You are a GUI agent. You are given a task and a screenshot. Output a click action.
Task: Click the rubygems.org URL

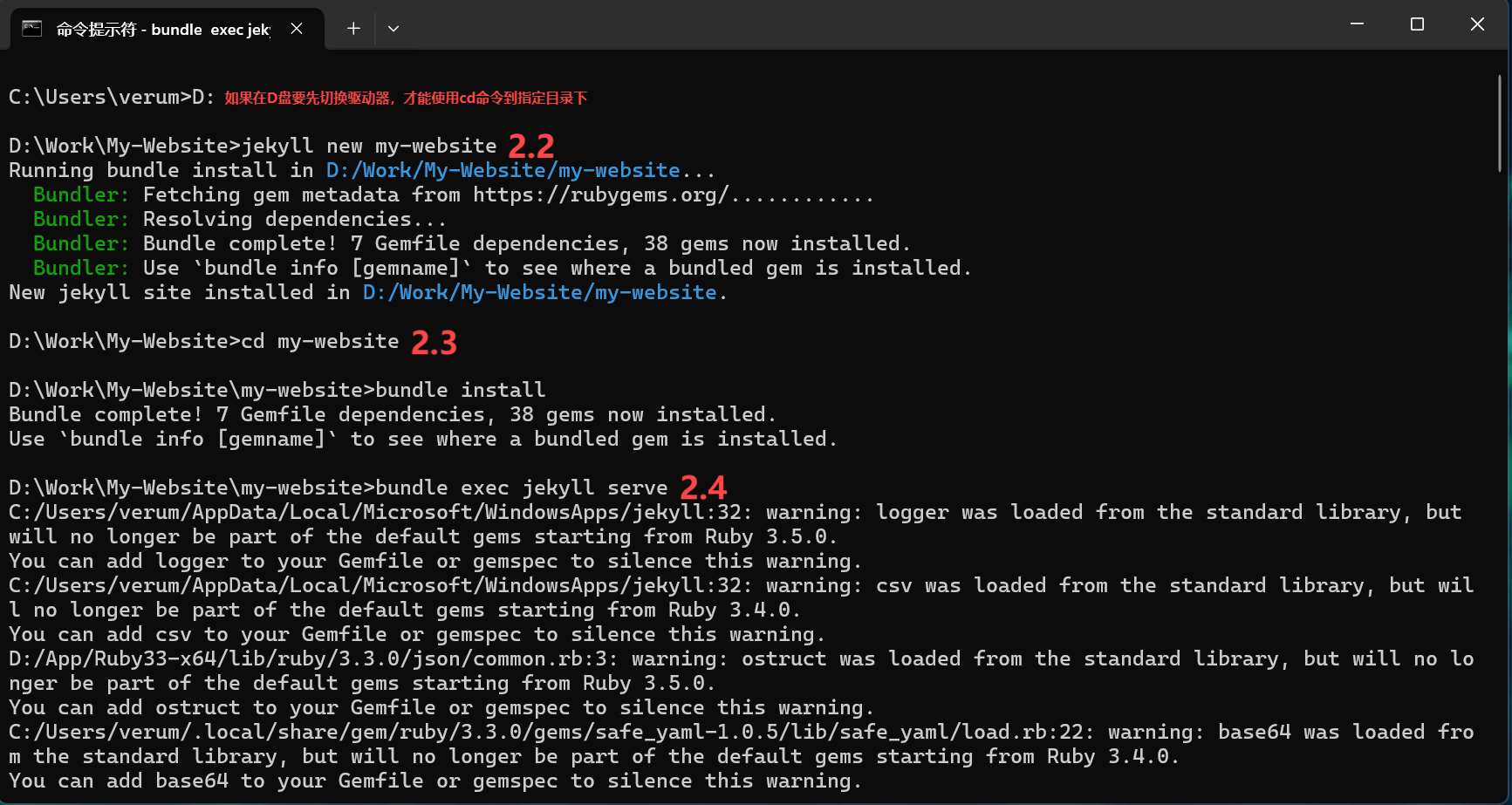pos(601,194)
